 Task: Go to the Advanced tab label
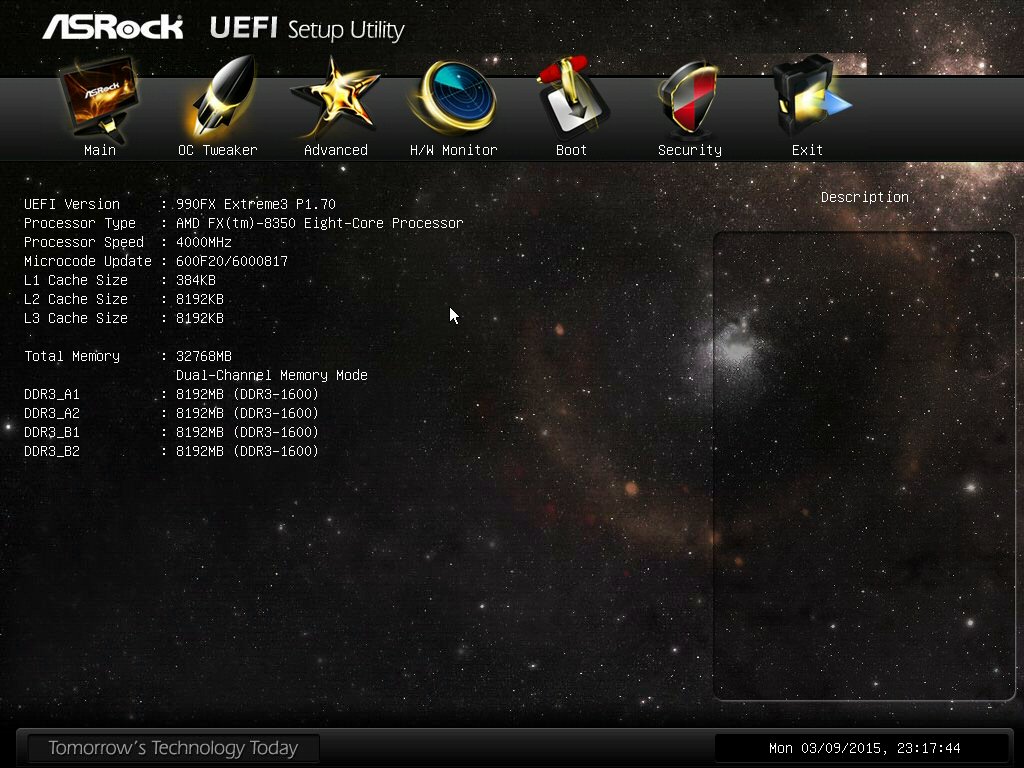click(x=336, y=150)
